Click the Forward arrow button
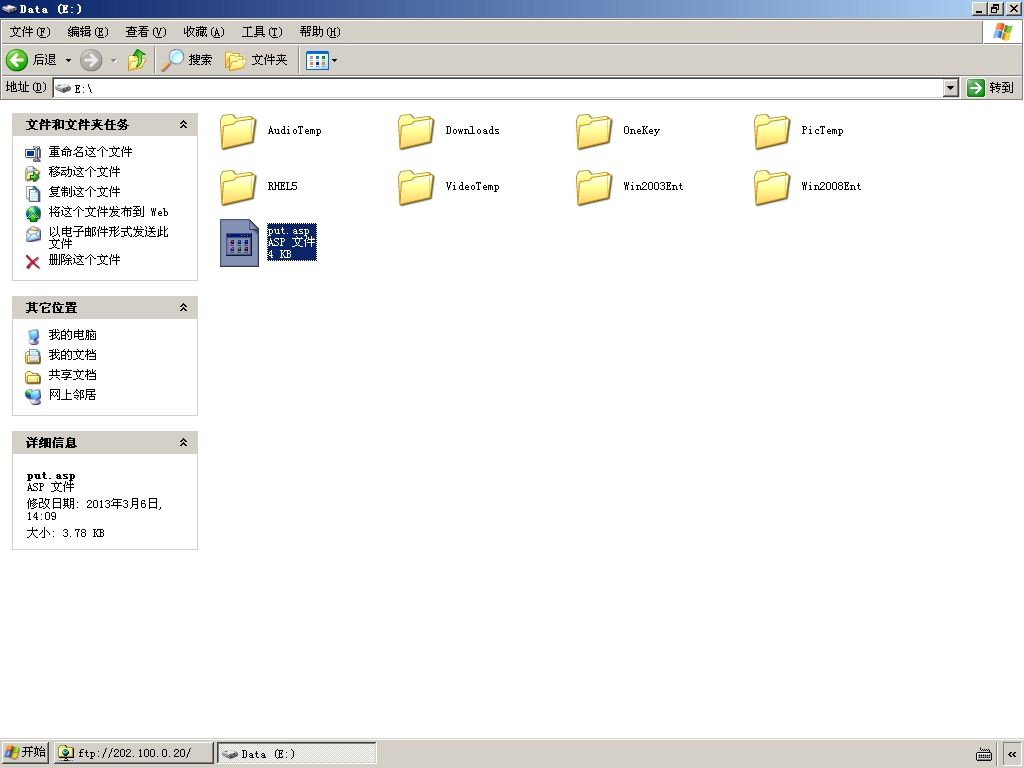The height and width of the screenshot is (768, 1024). pos(91,60)
